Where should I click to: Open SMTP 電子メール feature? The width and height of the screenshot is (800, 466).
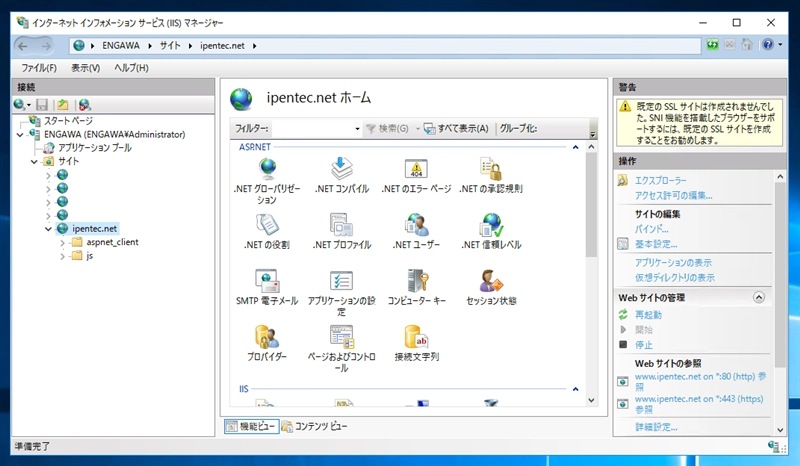(x=267, y=287)
